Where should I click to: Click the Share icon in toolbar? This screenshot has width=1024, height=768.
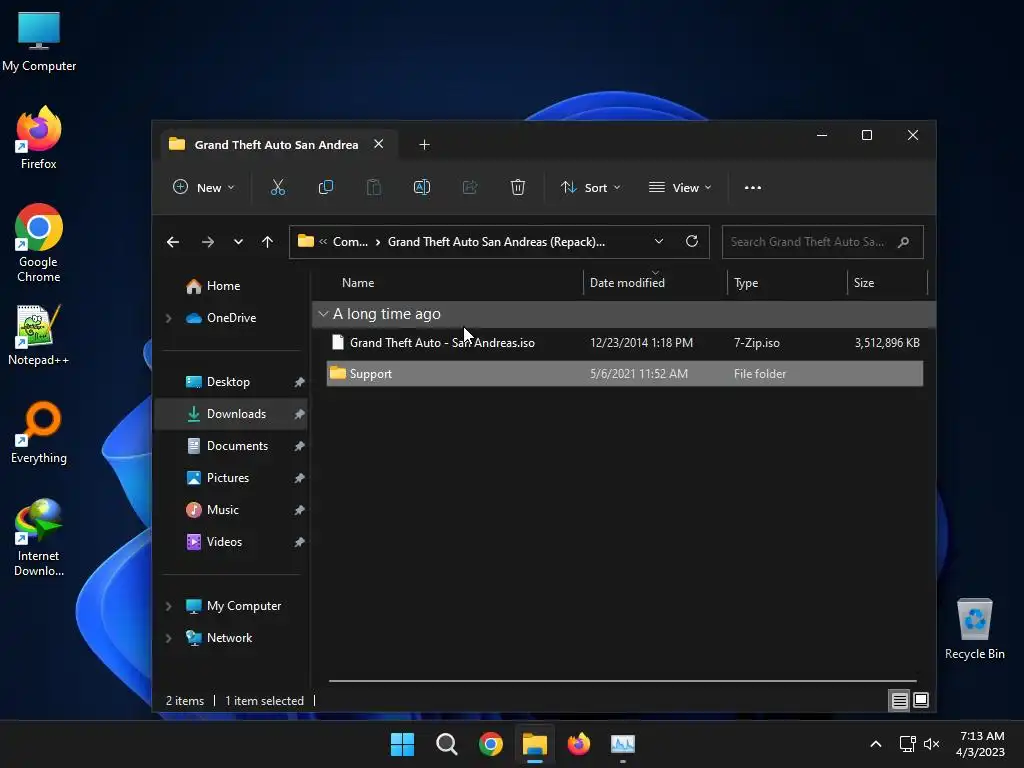470,187
